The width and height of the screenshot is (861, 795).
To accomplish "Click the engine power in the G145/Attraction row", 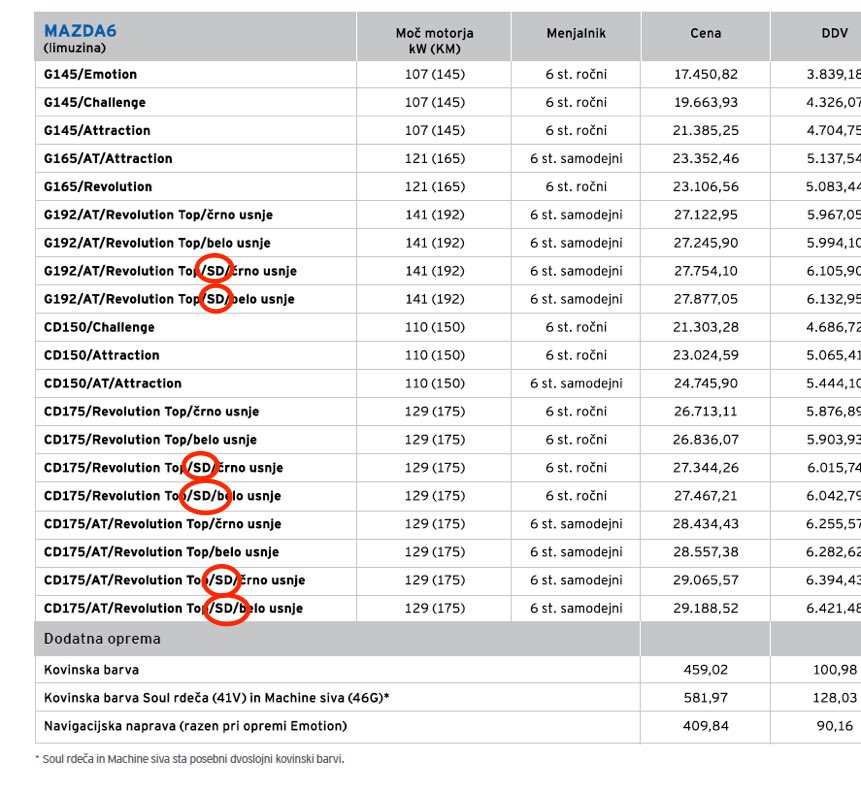I will (434, 131).
